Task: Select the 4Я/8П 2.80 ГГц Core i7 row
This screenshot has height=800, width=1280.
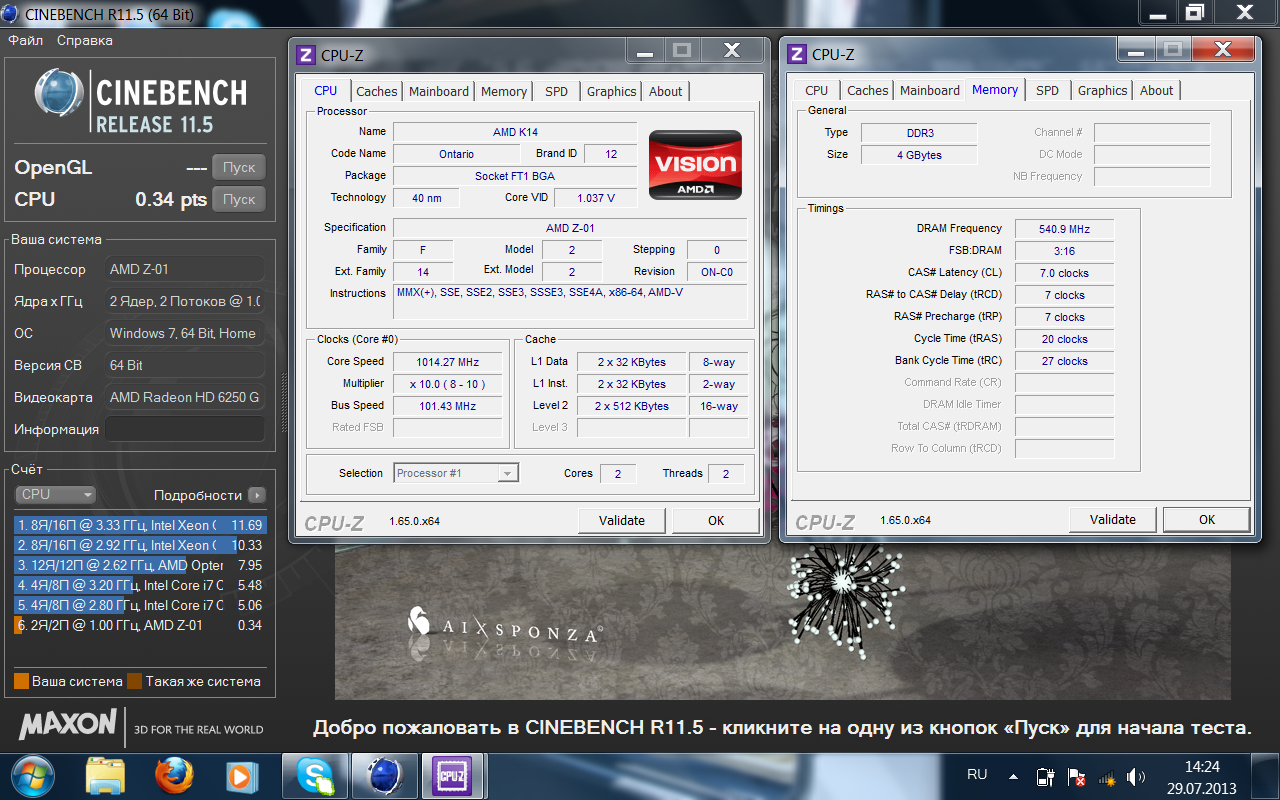Action: click(140, 605)
